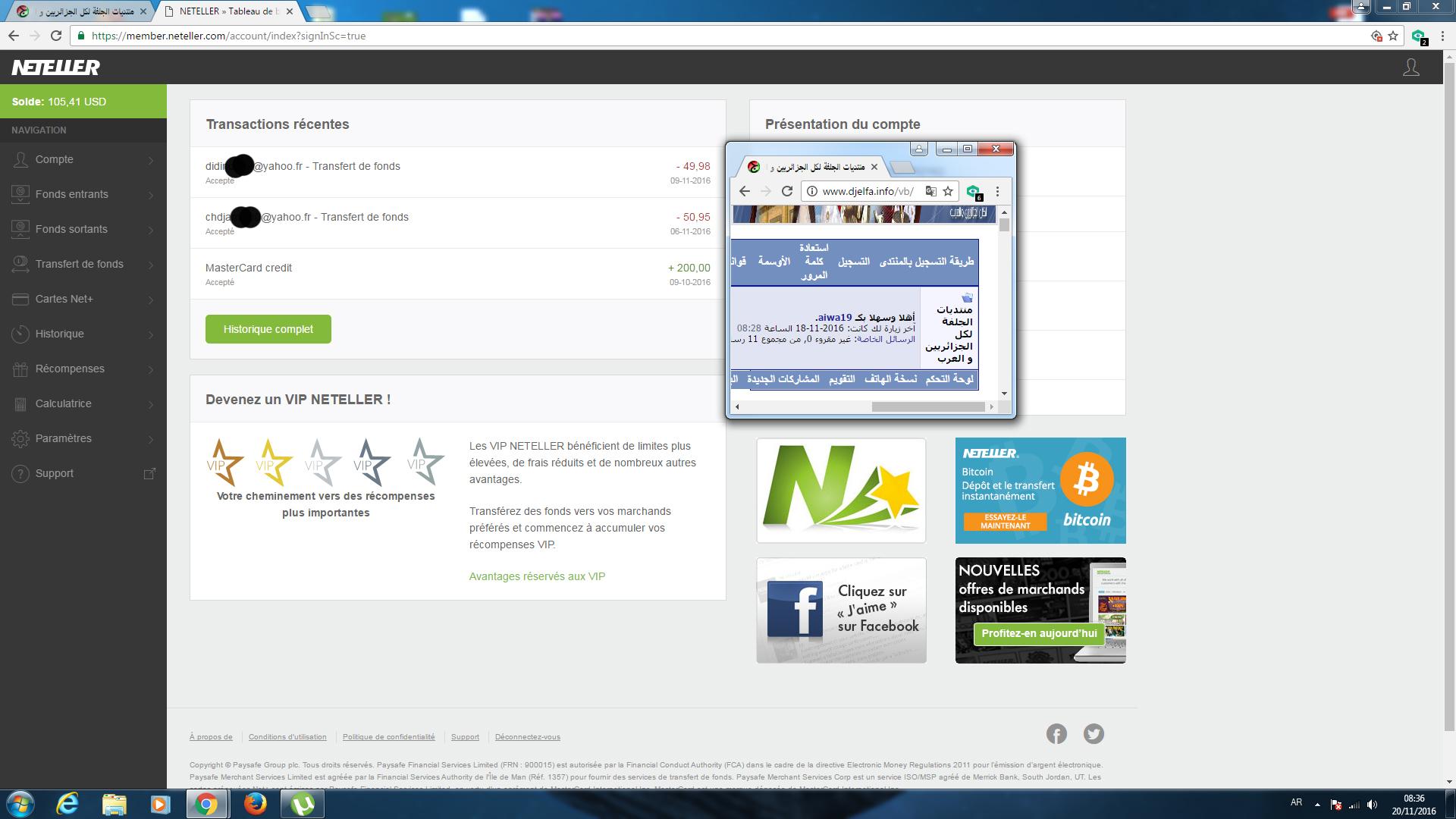Click the Paramètres gear icon

click(20, 438)
